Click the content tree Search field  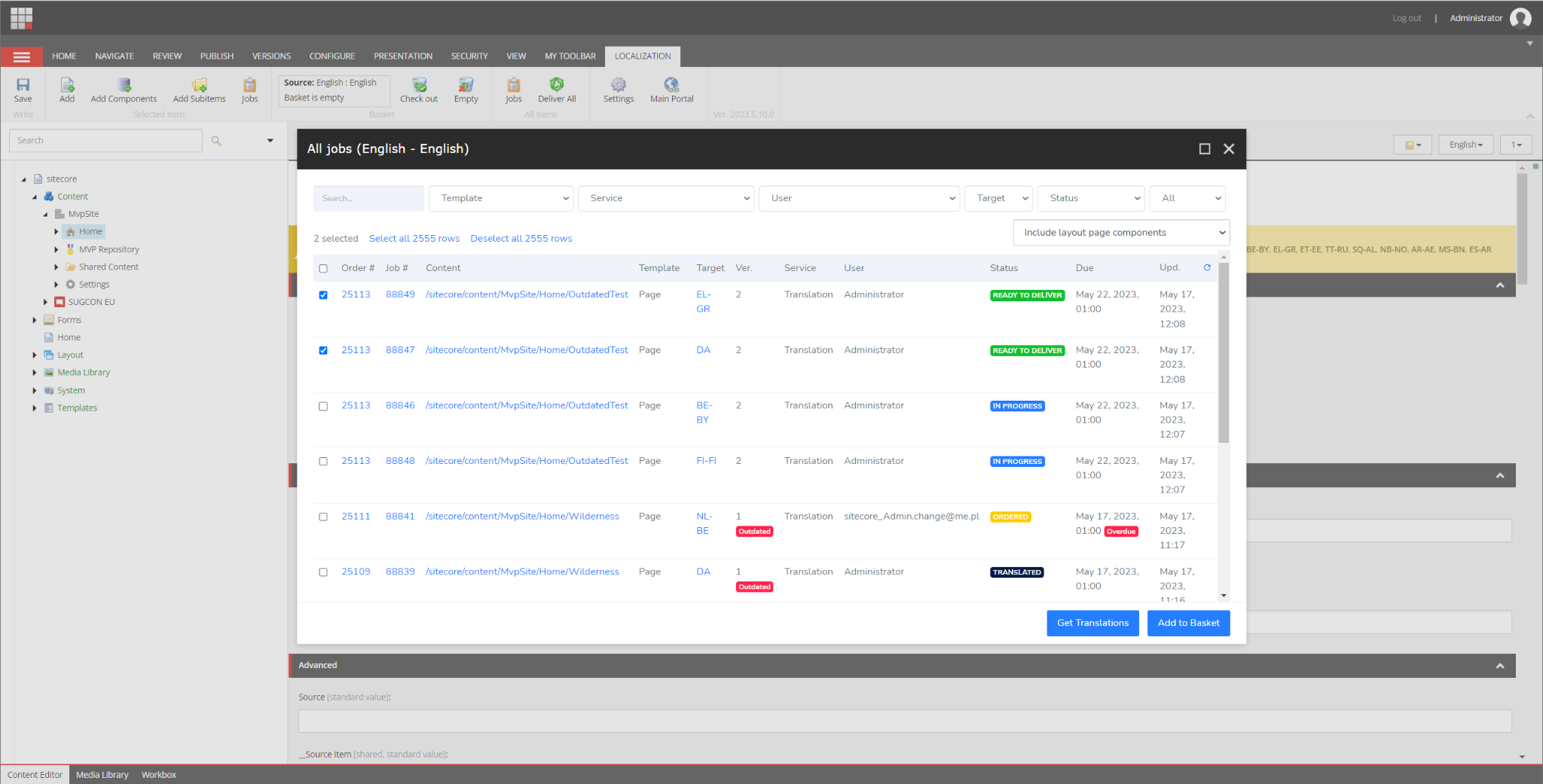click(105, 141)
